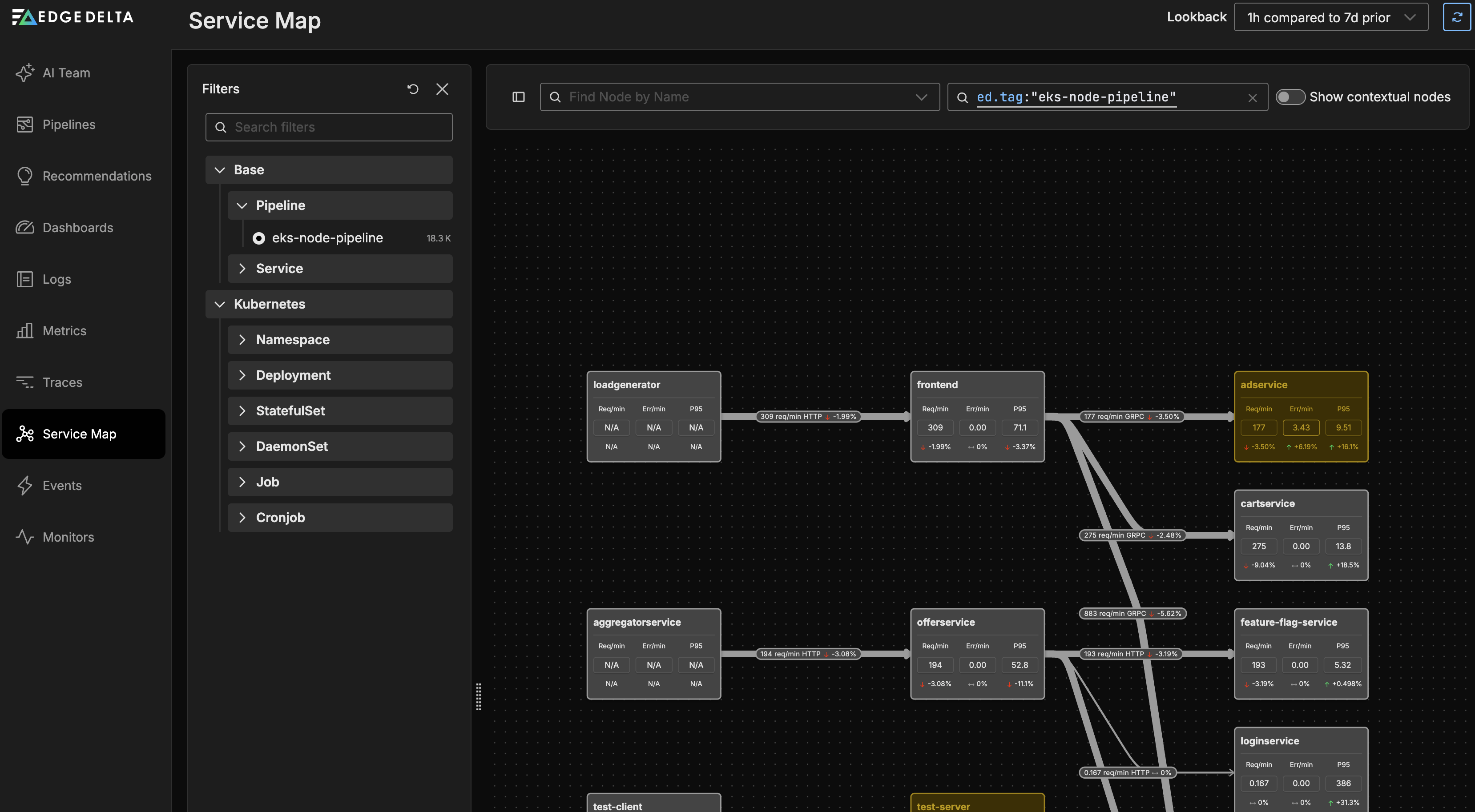Select the eks-node-pipeline radio button
Image resolution: width=1475 pixels, height=812 pixels.
[259, 238]
